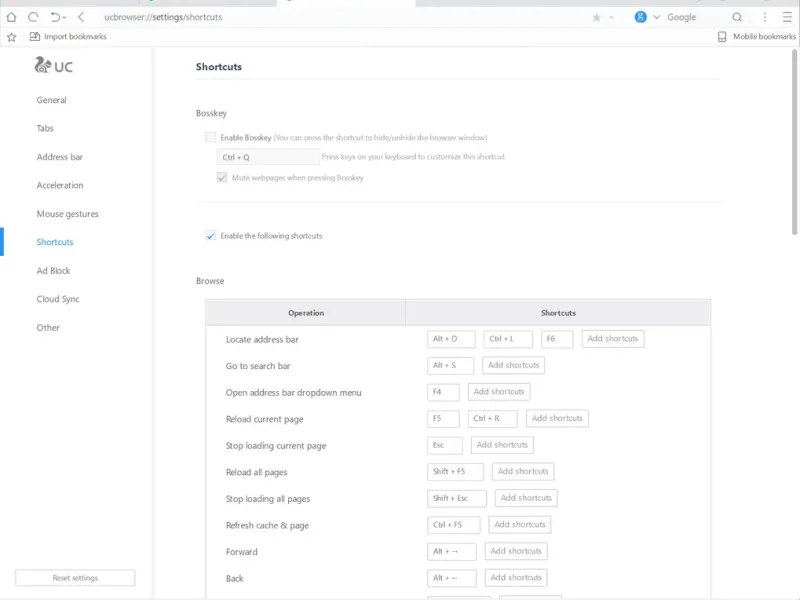Open the undo closed tab dropdown arrow

(x=64, y=18)
